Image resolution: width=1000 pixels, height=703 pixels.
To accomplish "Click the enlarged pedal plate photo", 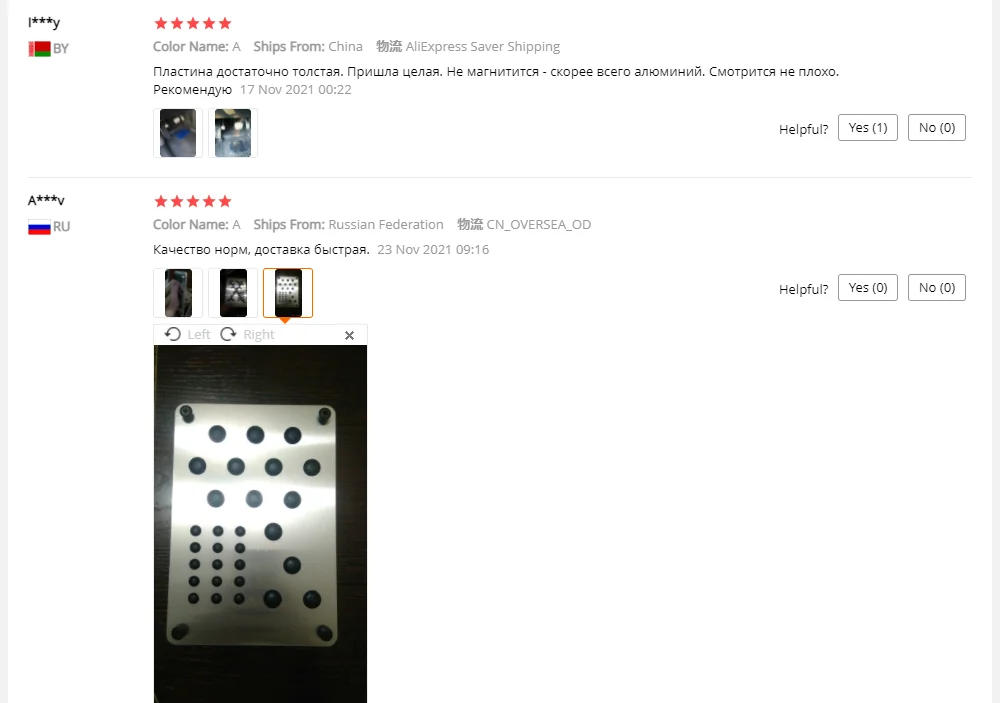I will (260, 524).
